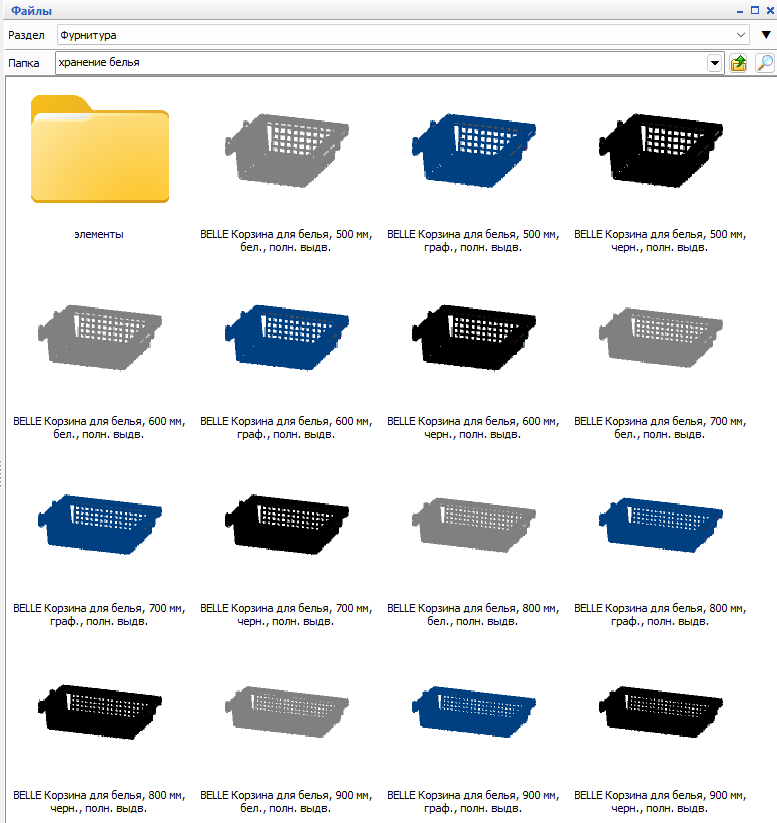Select BELLE 900 мм граф. basket thumbnail
The width and height of the screenshot is (777, 823).
[474, 712]
